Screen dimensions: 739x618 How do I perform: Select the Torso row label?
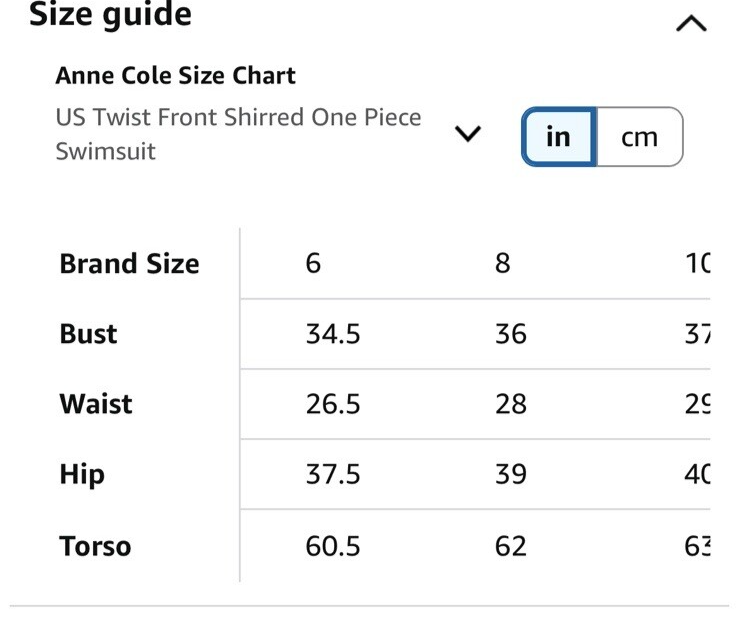tap(95, 546)
